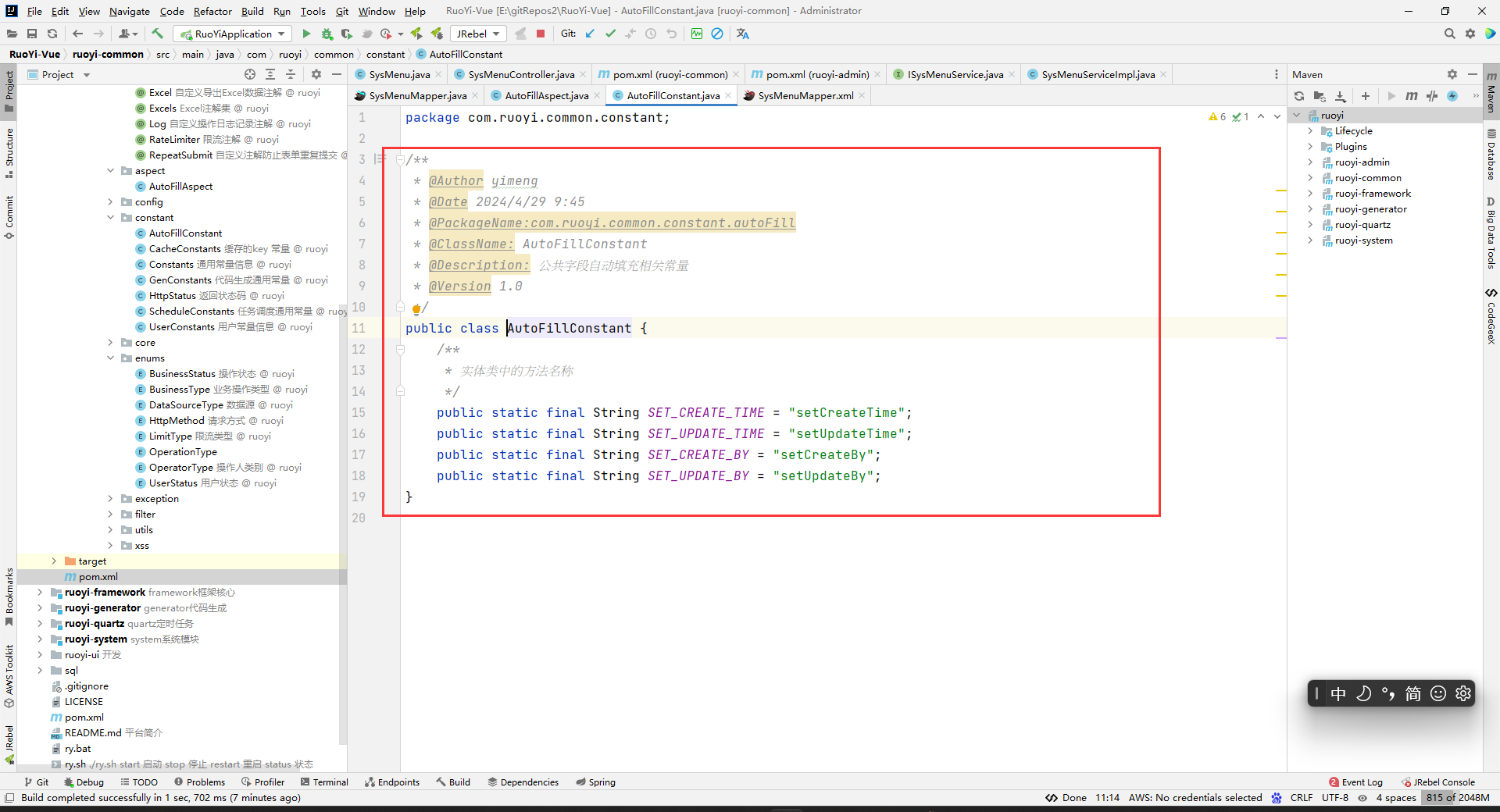
Task: Toggle skip tests mode in Maven toolbar
Action: 1452,96
